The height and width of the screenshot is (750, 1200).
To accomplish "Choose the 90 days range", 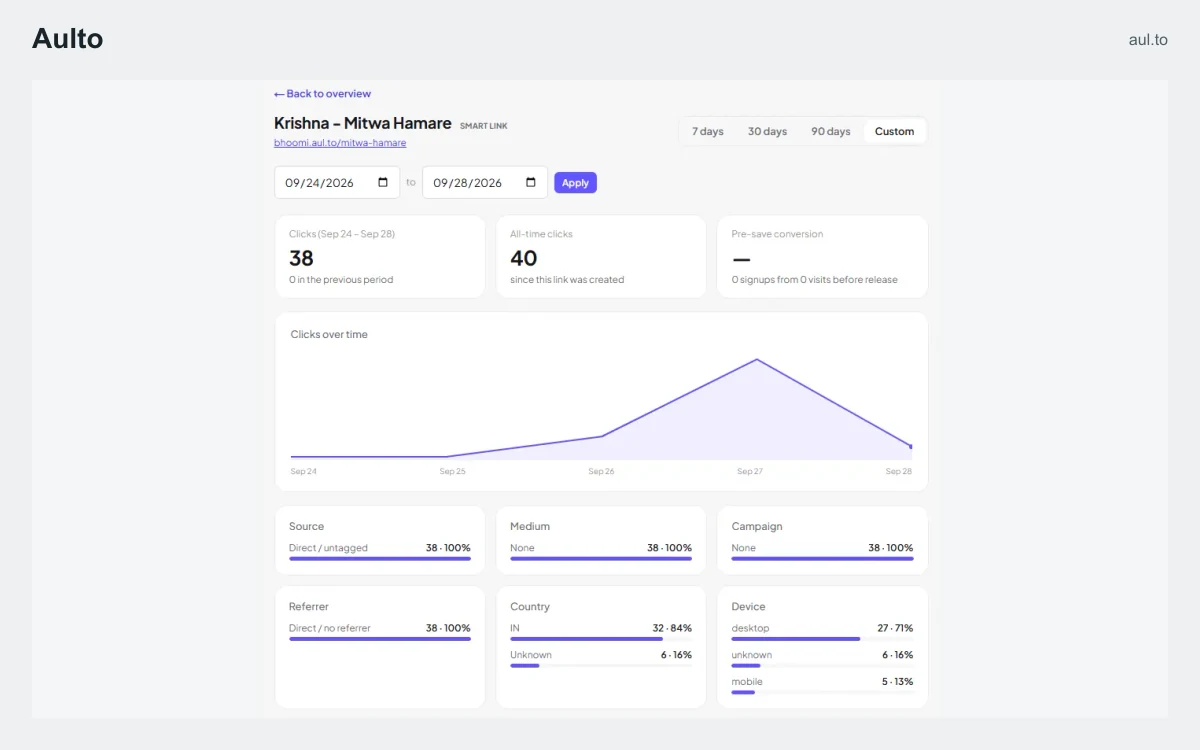I will pos(831,132).
